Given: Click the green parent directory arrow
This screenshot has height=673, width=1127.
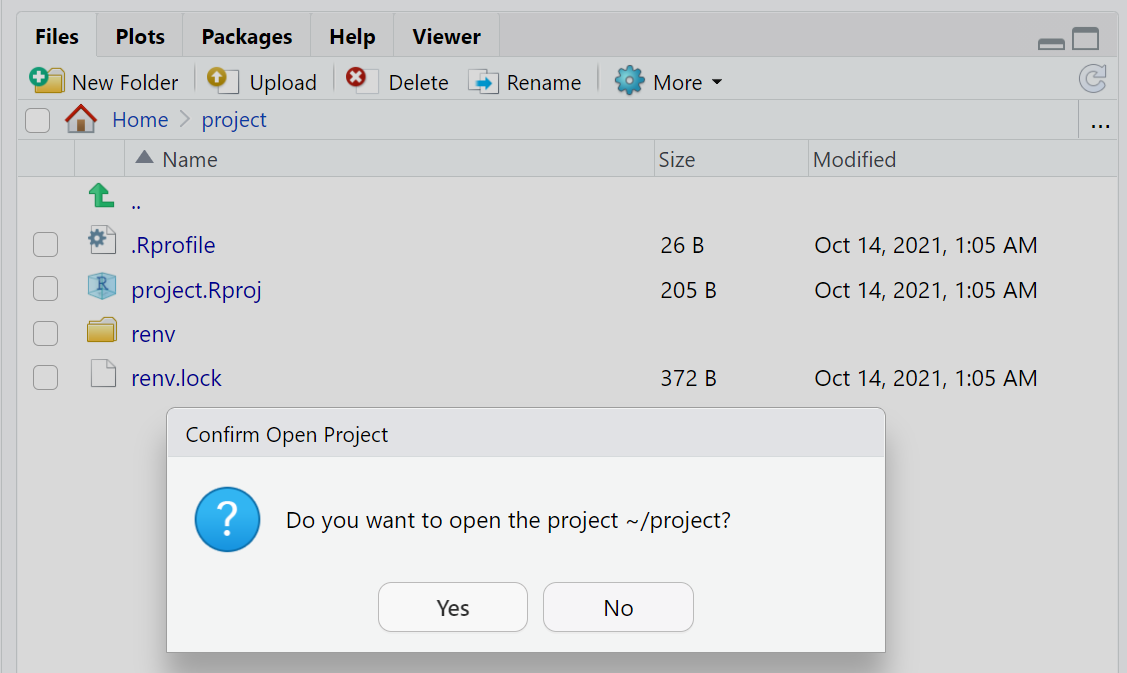Looking at the screenshot, I should click(x=101, y=197).
